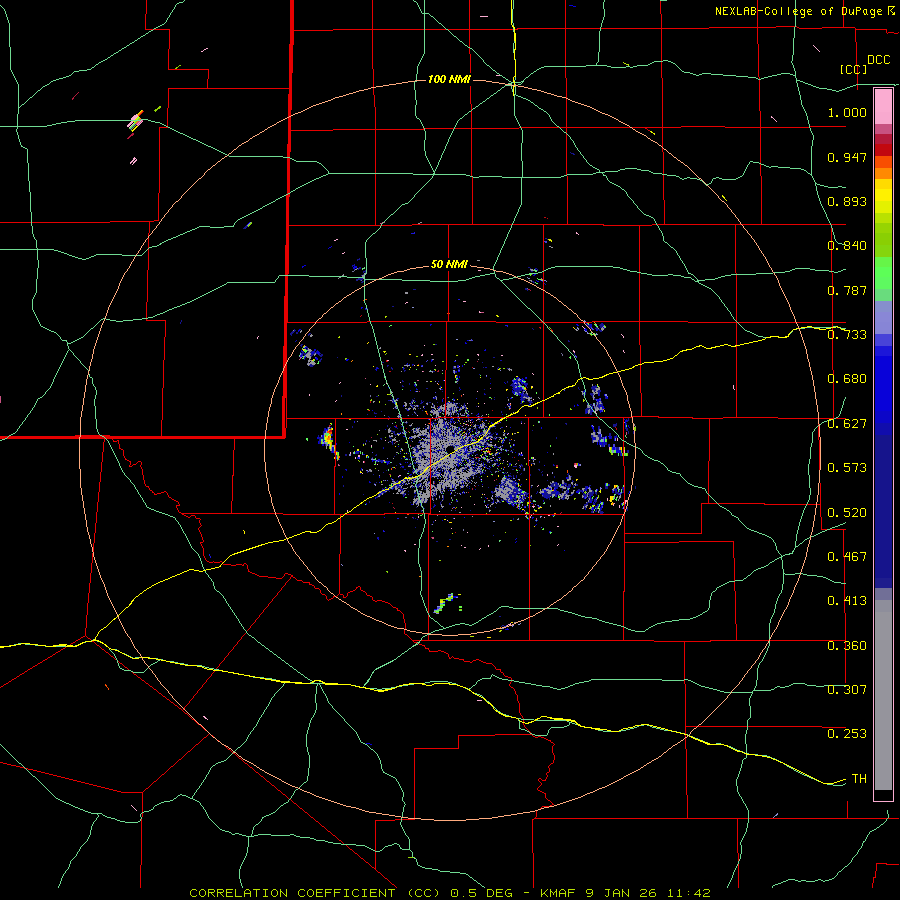Select the 0.627 scale value

(847, 424)
